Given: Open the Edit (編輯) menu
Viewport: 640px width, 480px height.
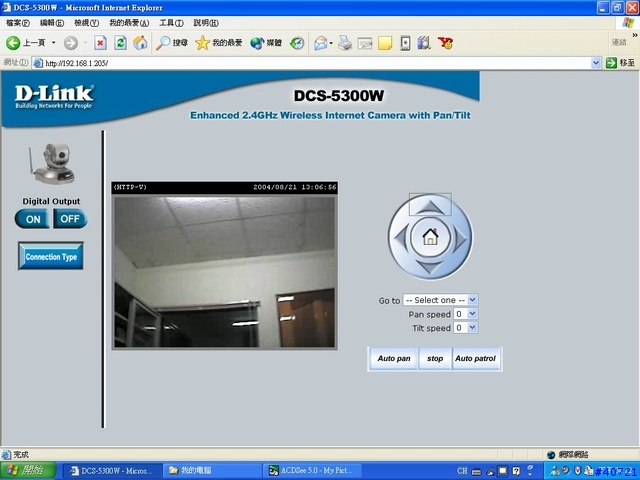Looking at the screenshot, I should [x=52, y=23].
